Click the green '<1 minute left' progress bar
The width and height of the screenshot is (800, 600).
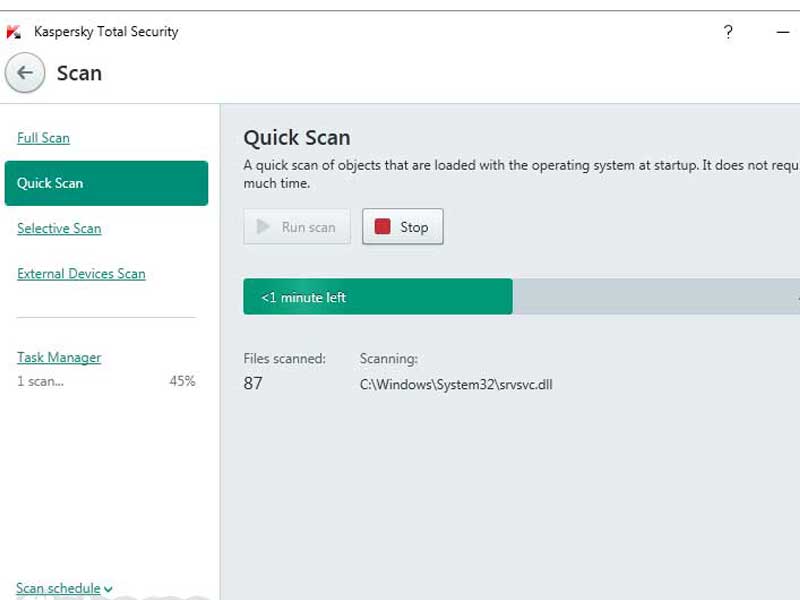point(378,297)
